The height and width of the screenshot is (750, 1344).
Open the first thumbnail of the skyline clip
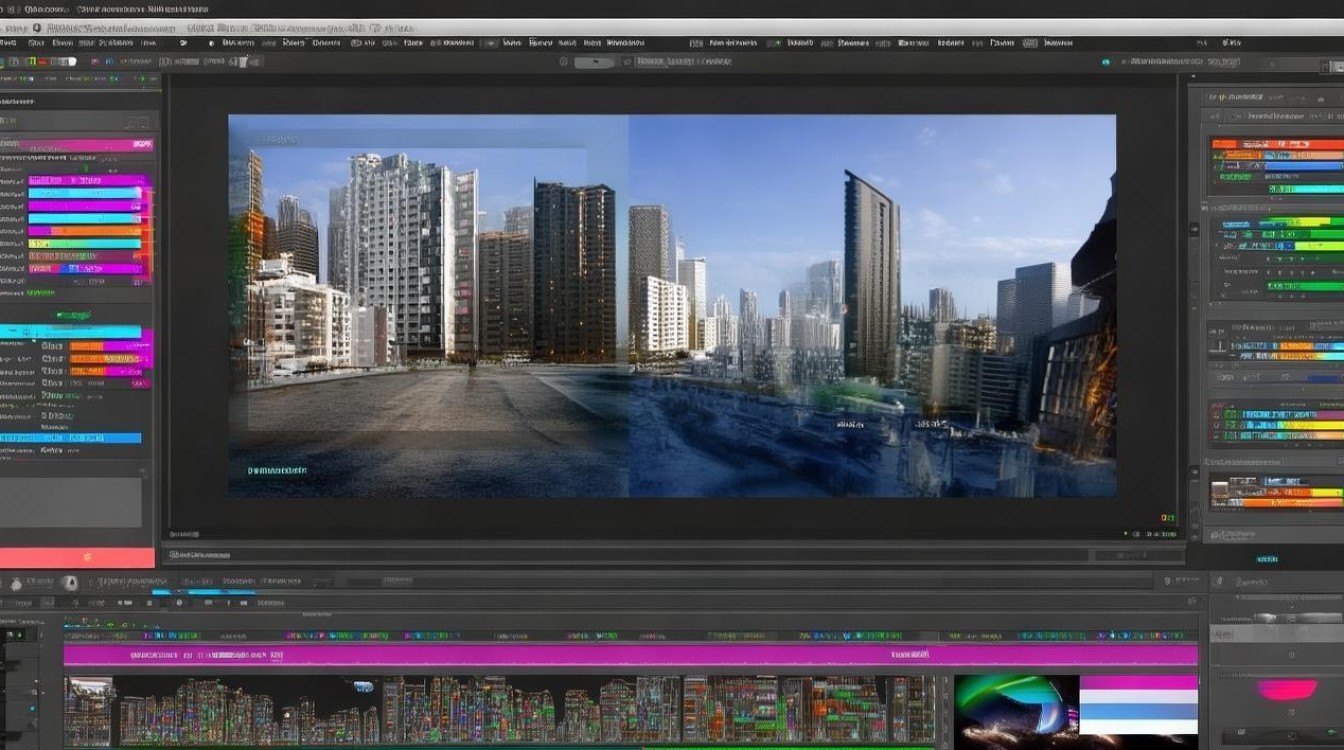89,711
